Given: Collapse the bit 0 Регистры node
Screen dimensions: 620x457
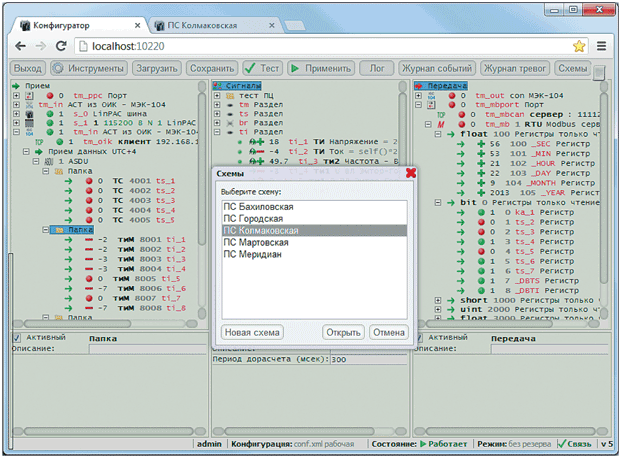Looking at the screenshot, I should pos(438,202).
